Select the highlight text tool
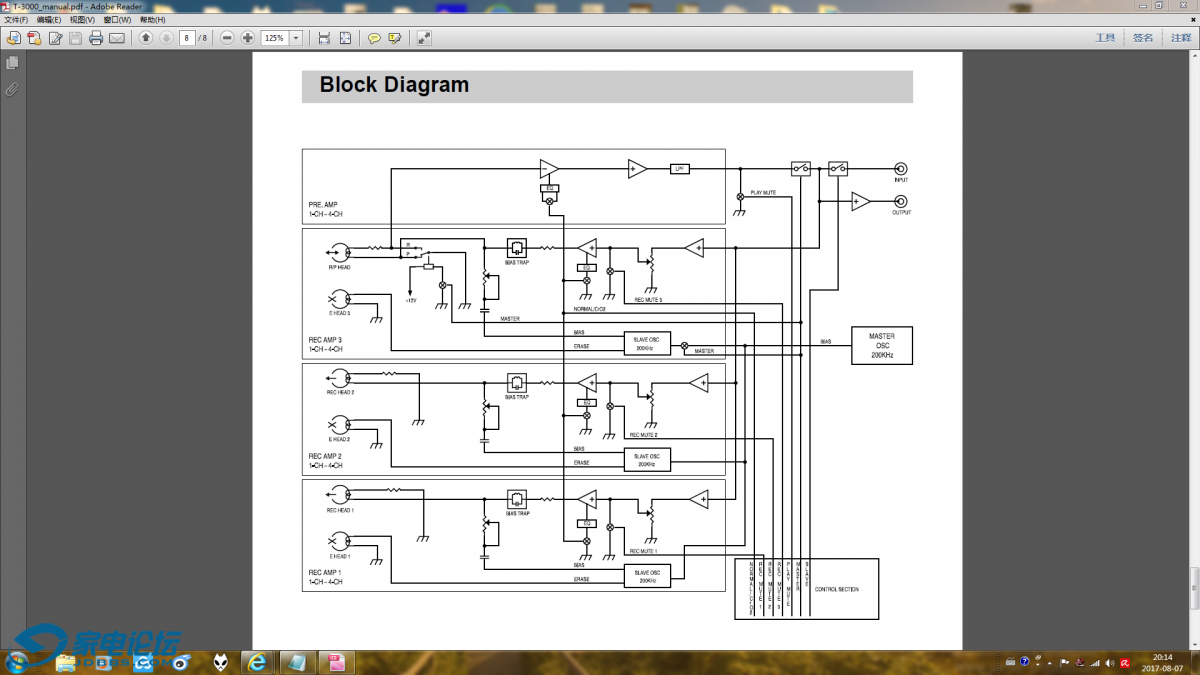Image resolution: width=1200 pixels, height=675 pixels. [395, 38]
